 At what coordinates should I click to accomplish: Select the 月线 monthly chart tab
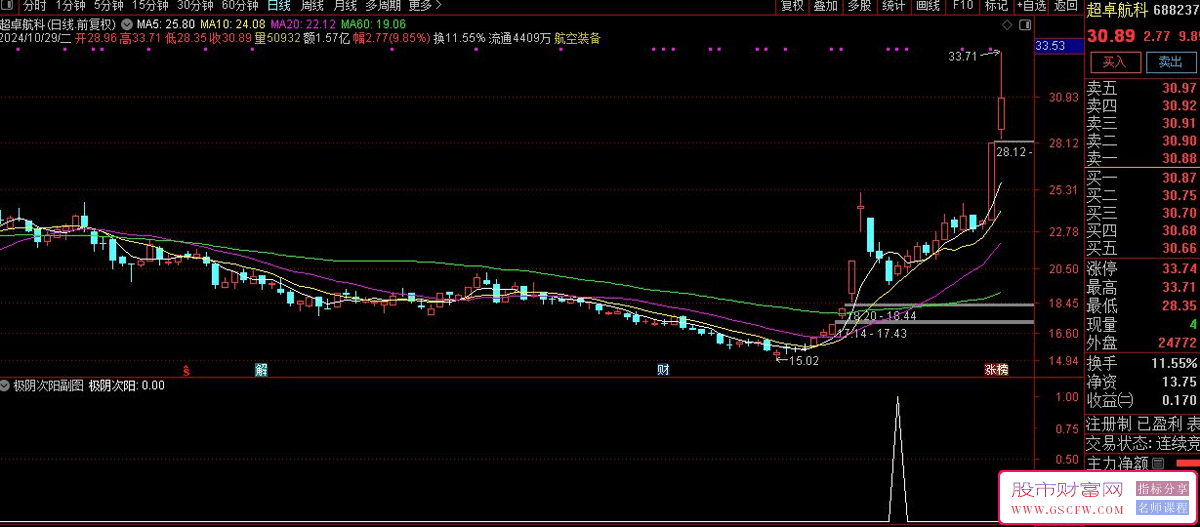tap(345, 6)
